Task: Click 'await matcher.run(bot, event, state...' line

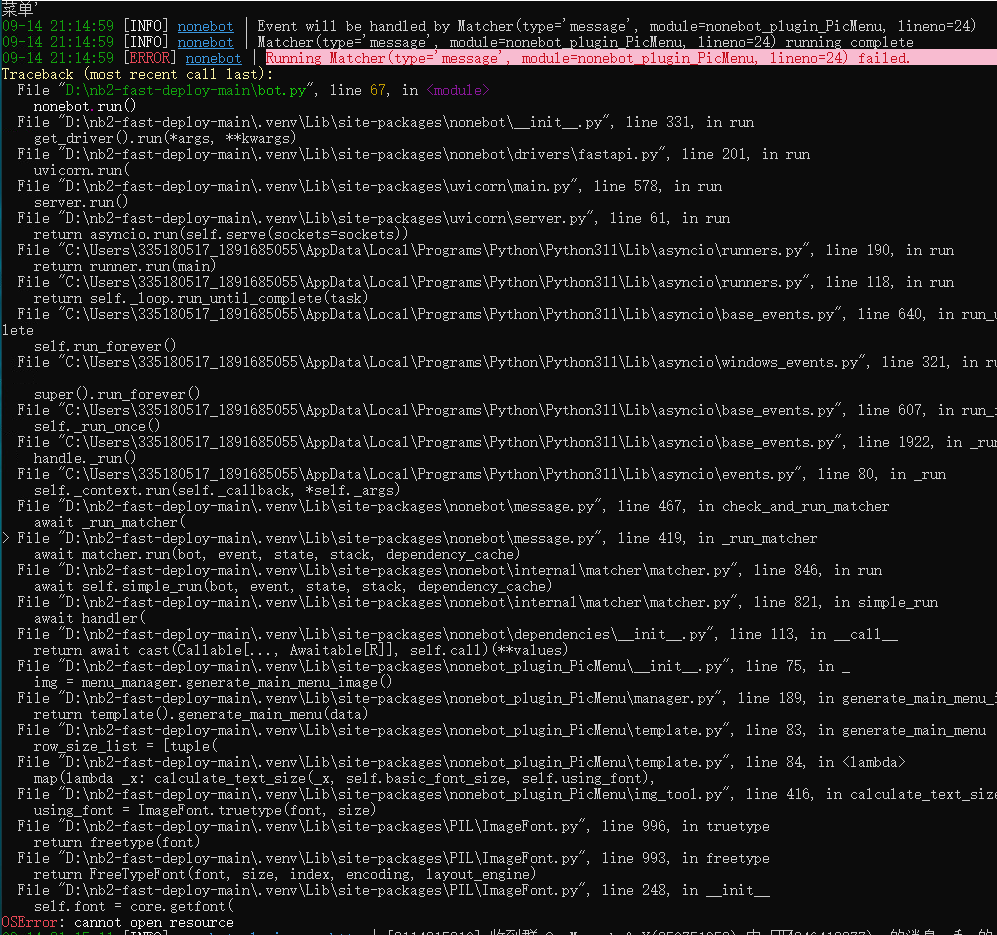Action: coord(277,555)
